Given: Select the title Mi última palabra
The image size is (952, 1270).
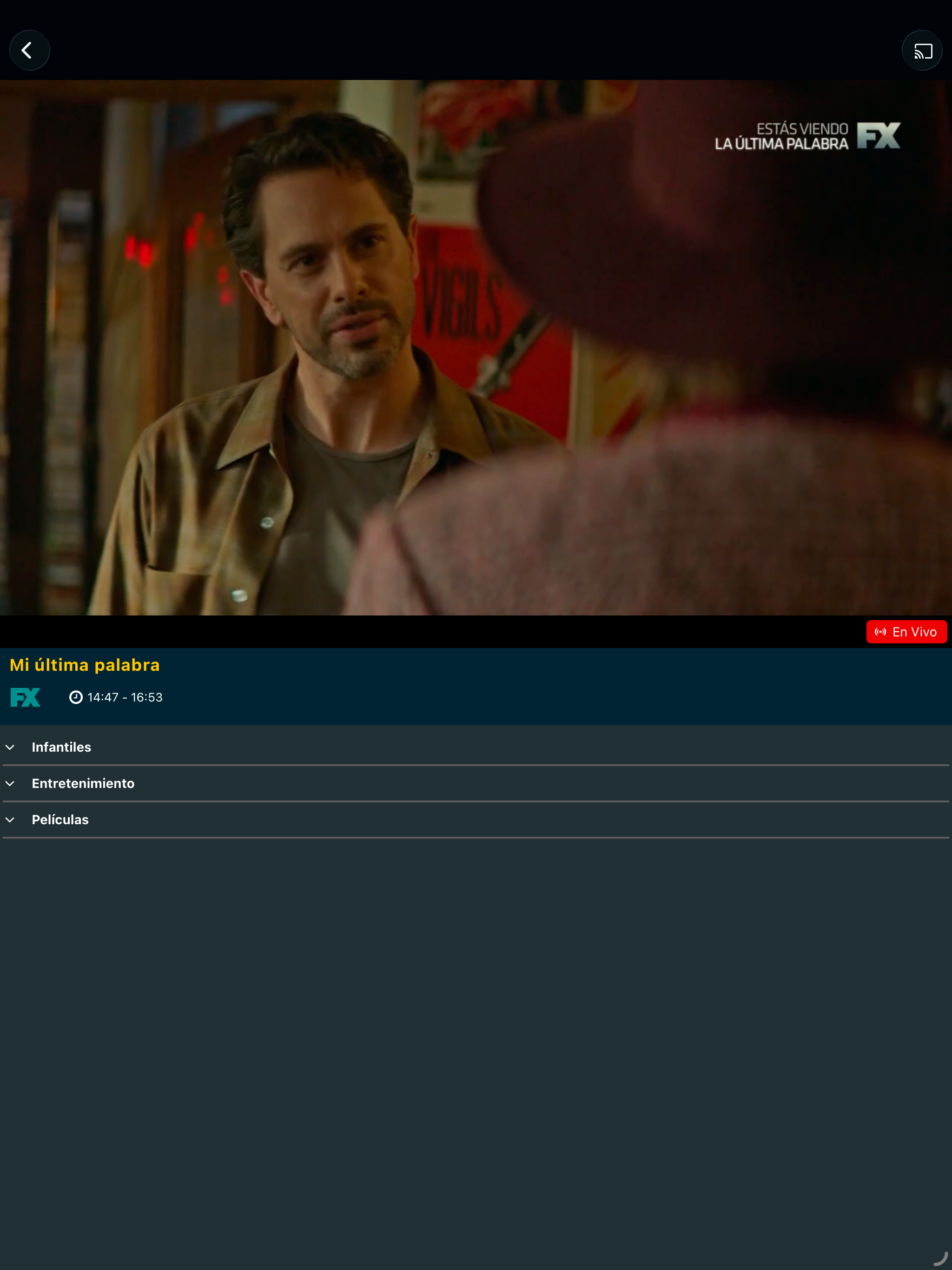Looking at the screenshot, I should 85,665.
